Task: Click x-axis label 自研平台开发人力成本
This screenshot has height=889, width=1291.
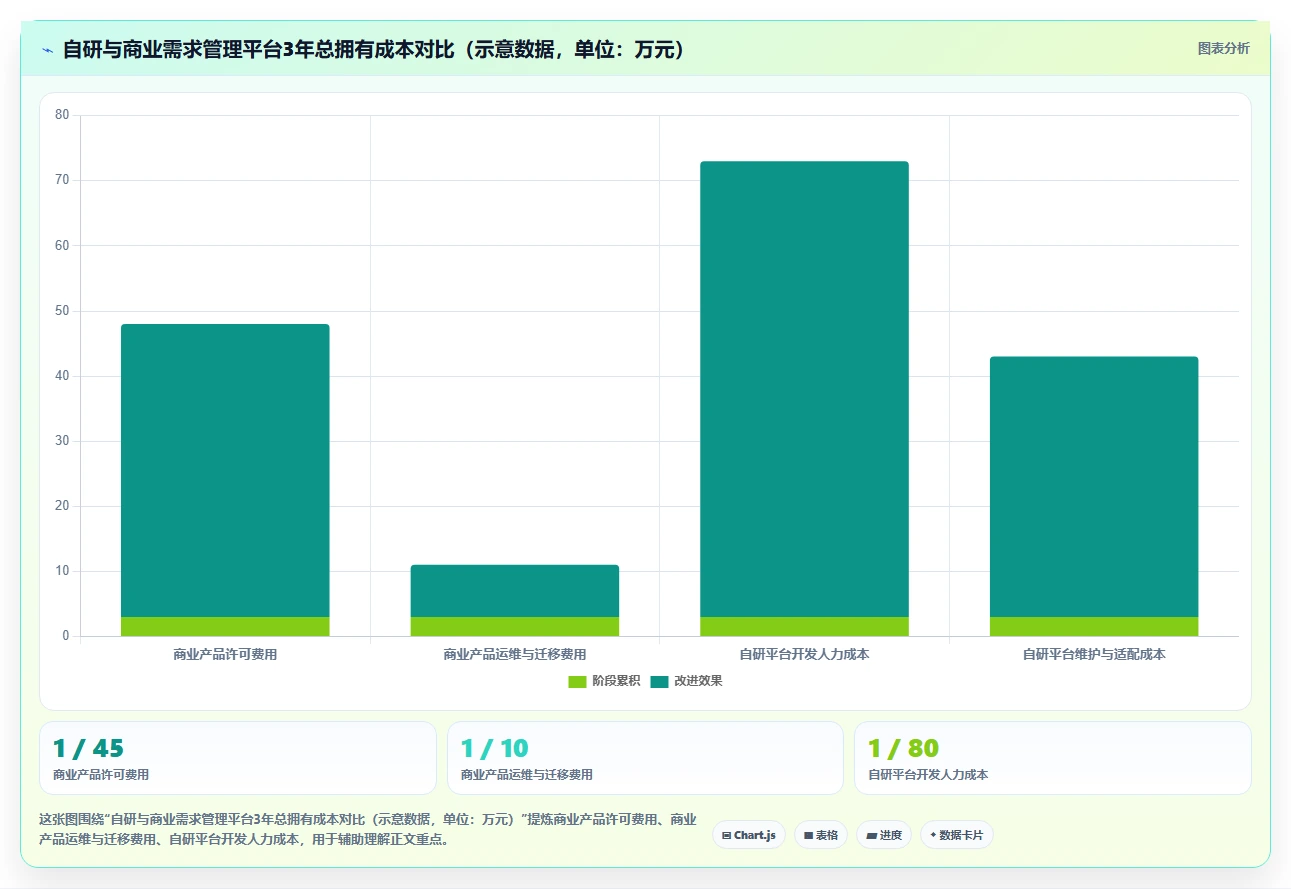Action: 804,655
